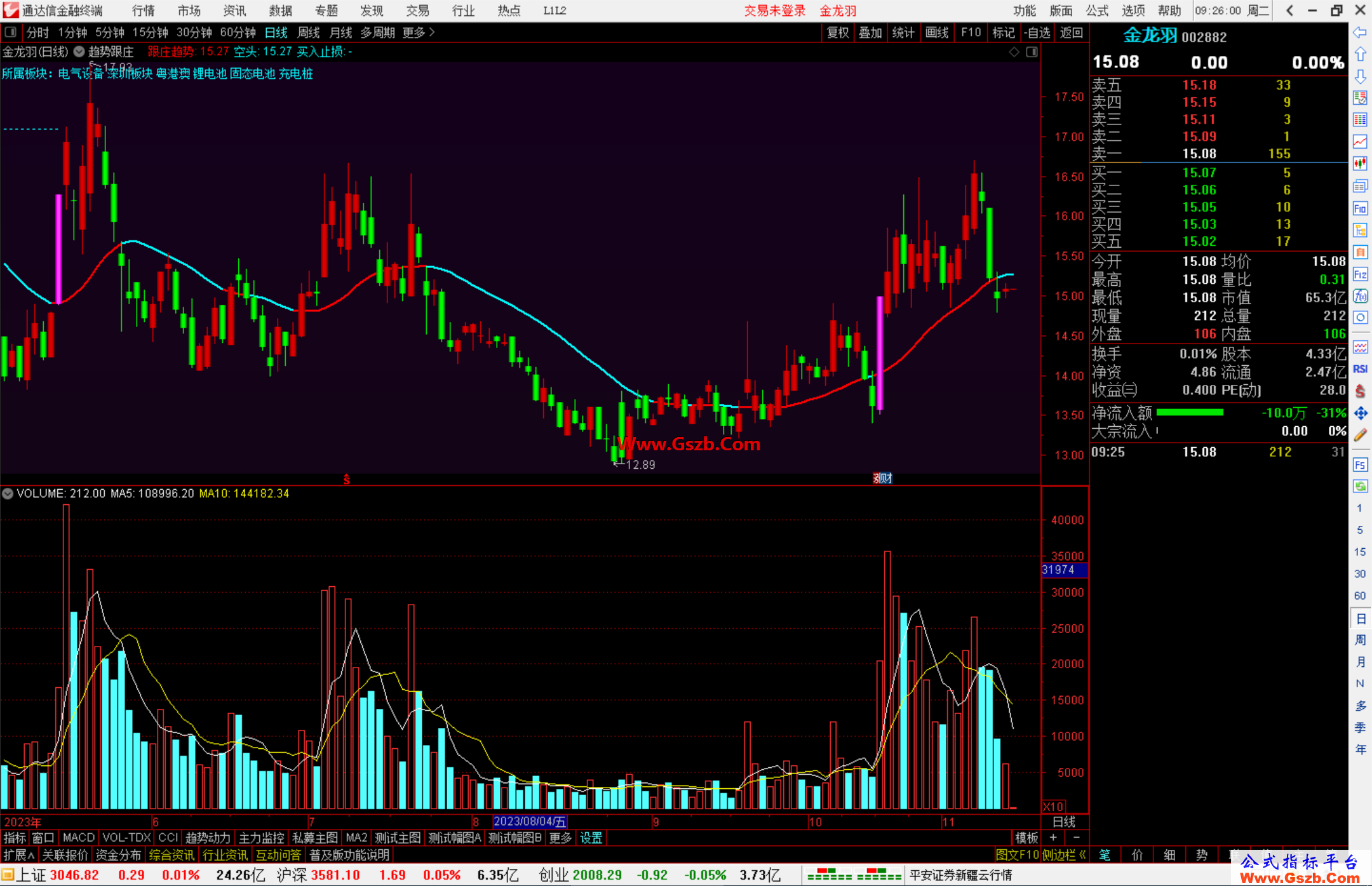This screenshot has height=886, width=1372.
Task: Toggle the chart side panel icon at top-right of chart
Action: [1032, 52]
